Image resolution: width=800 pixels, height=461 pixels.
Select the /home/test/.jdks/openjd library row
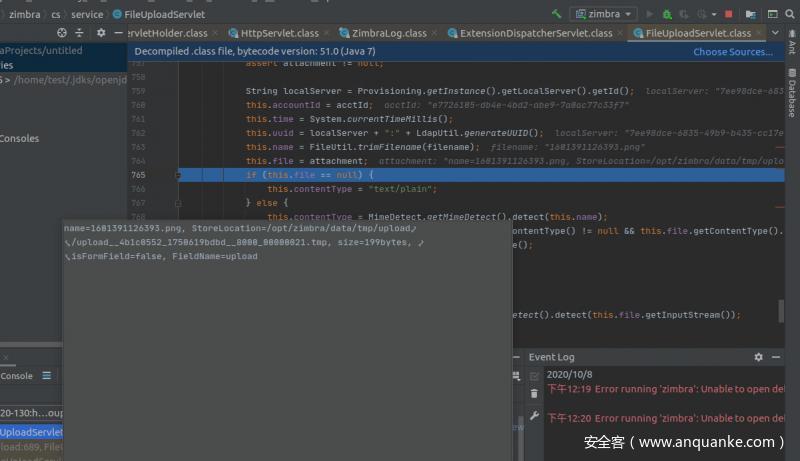point(63,80)
